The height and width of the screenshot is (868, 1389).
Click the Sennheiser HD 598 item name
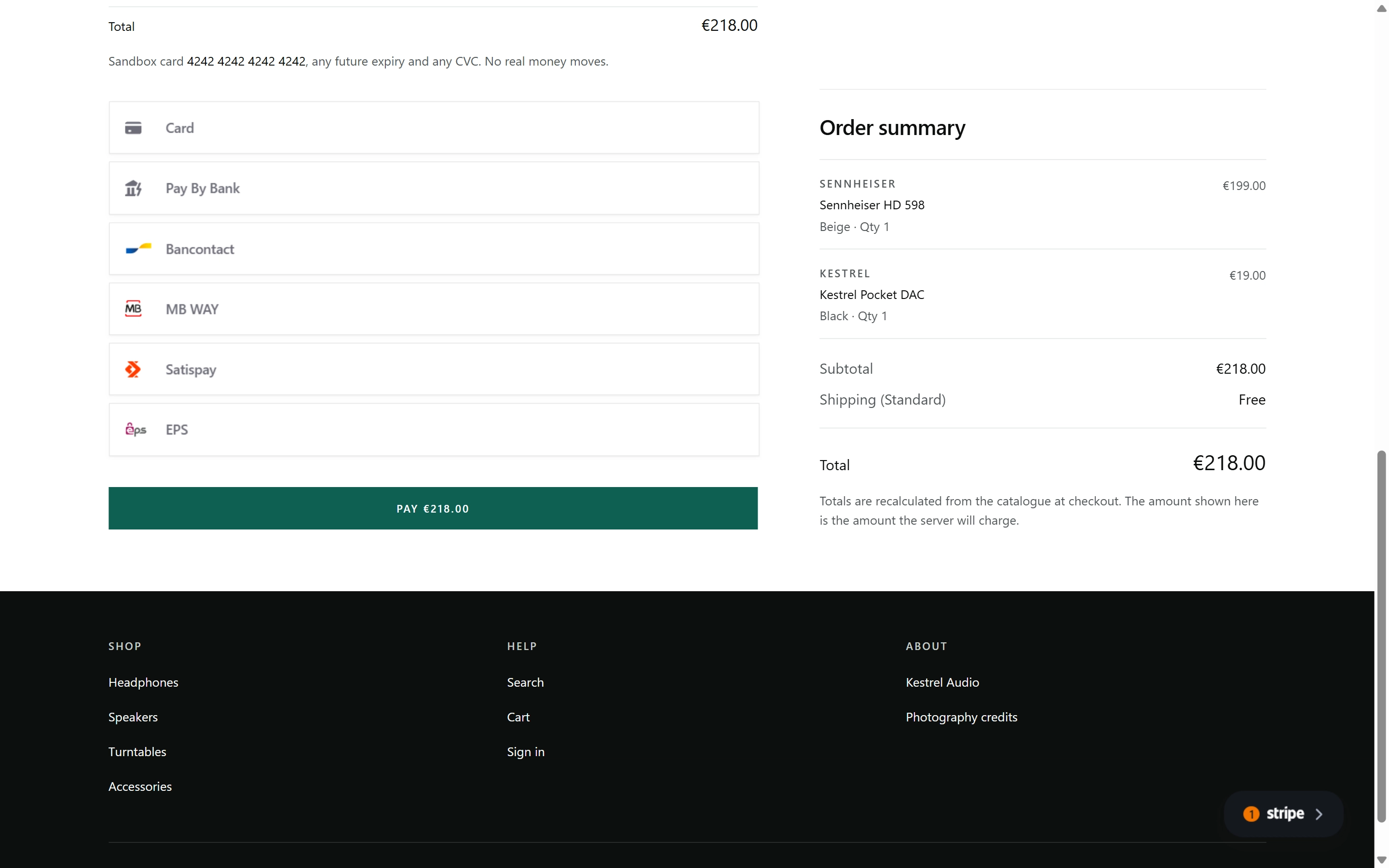[872, 205]
